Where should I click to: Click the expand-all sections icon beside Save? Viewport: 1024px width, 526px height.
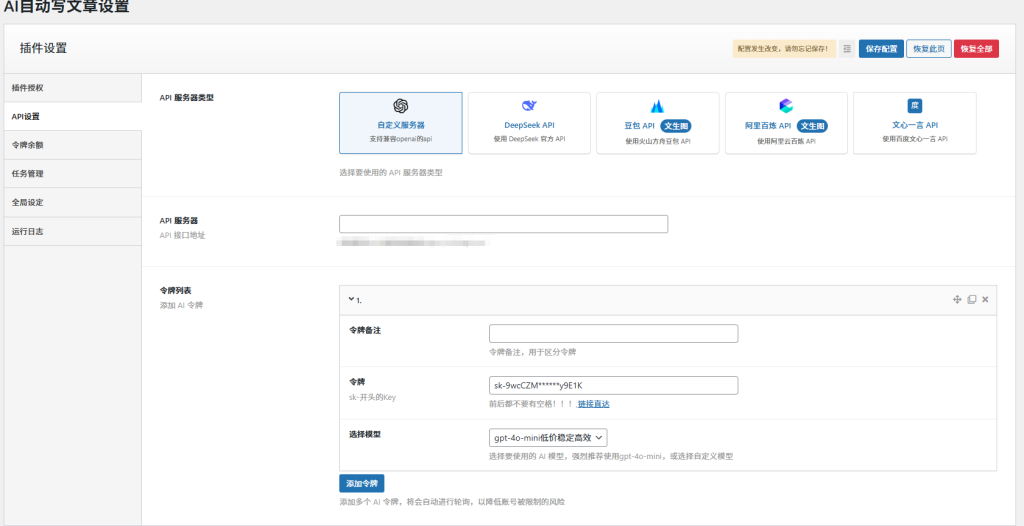[x=847, y=49]
